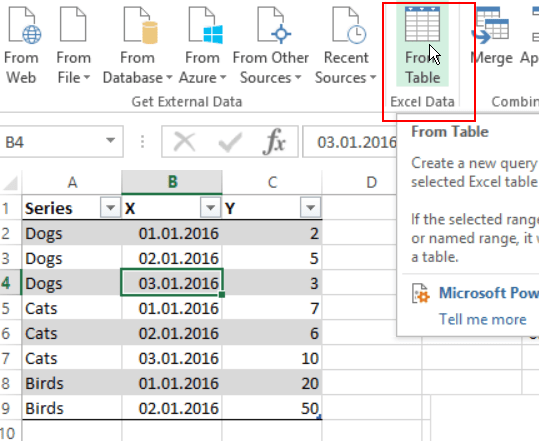Image resolution: width=539 pixels, height=441 pixels.
Task: Select cell containing Birds in row 8
Action: [x=72, y=383]
